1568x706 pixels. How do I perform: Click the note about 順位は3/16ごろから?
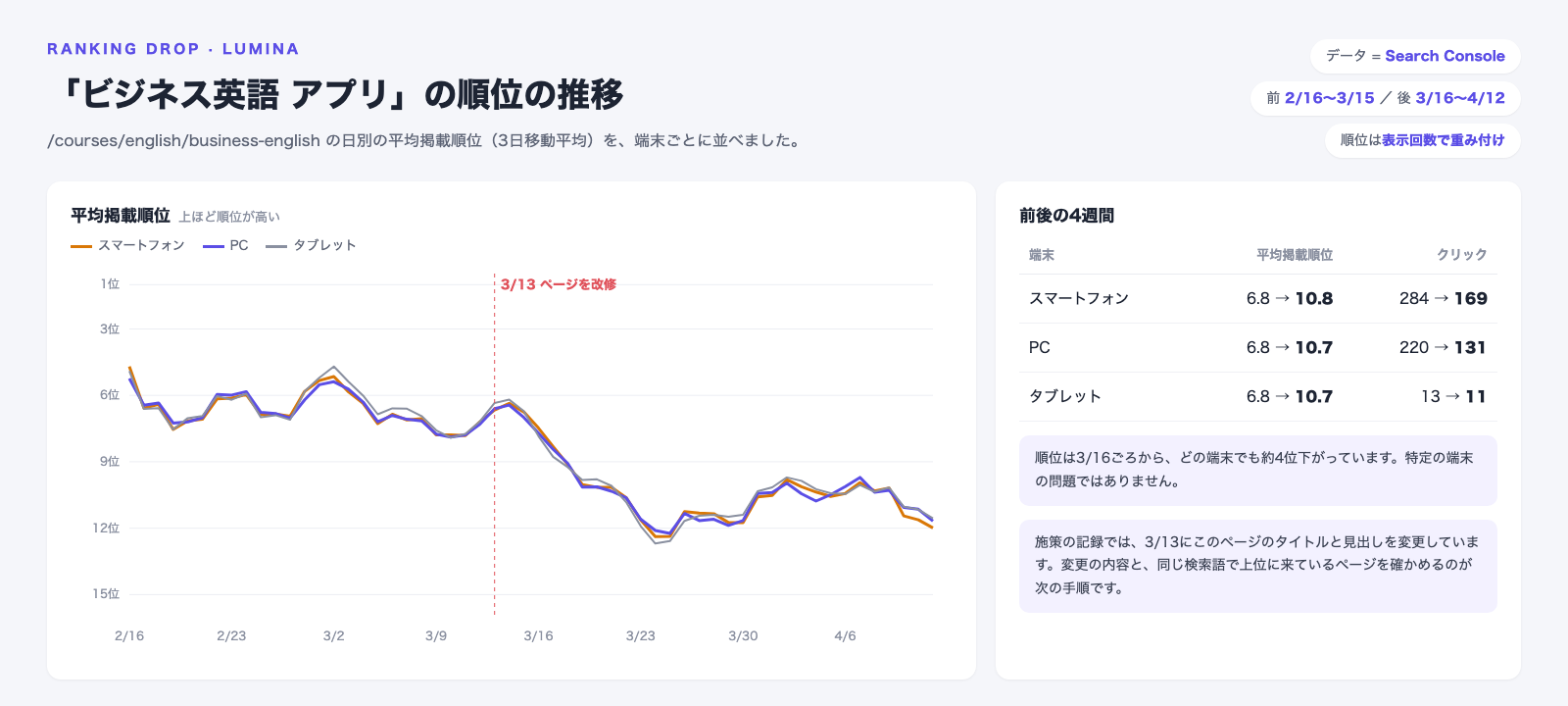[1258, 470]
